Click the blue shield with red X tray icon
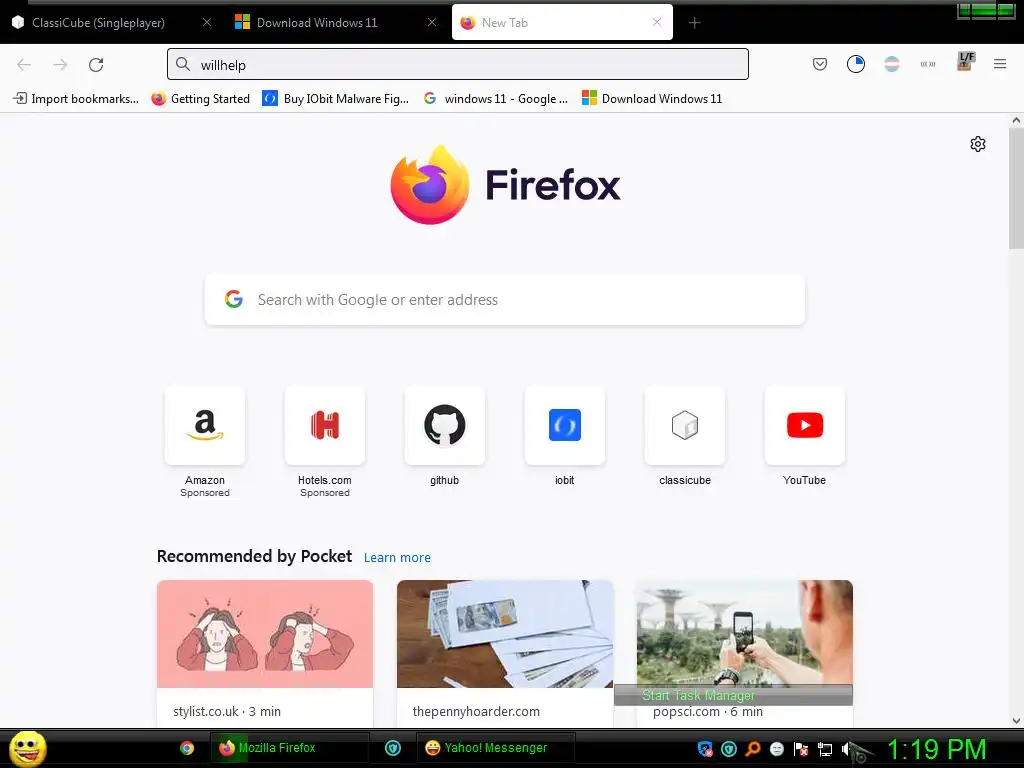This screenshot has height=768, width=1024. click(705, 749)
